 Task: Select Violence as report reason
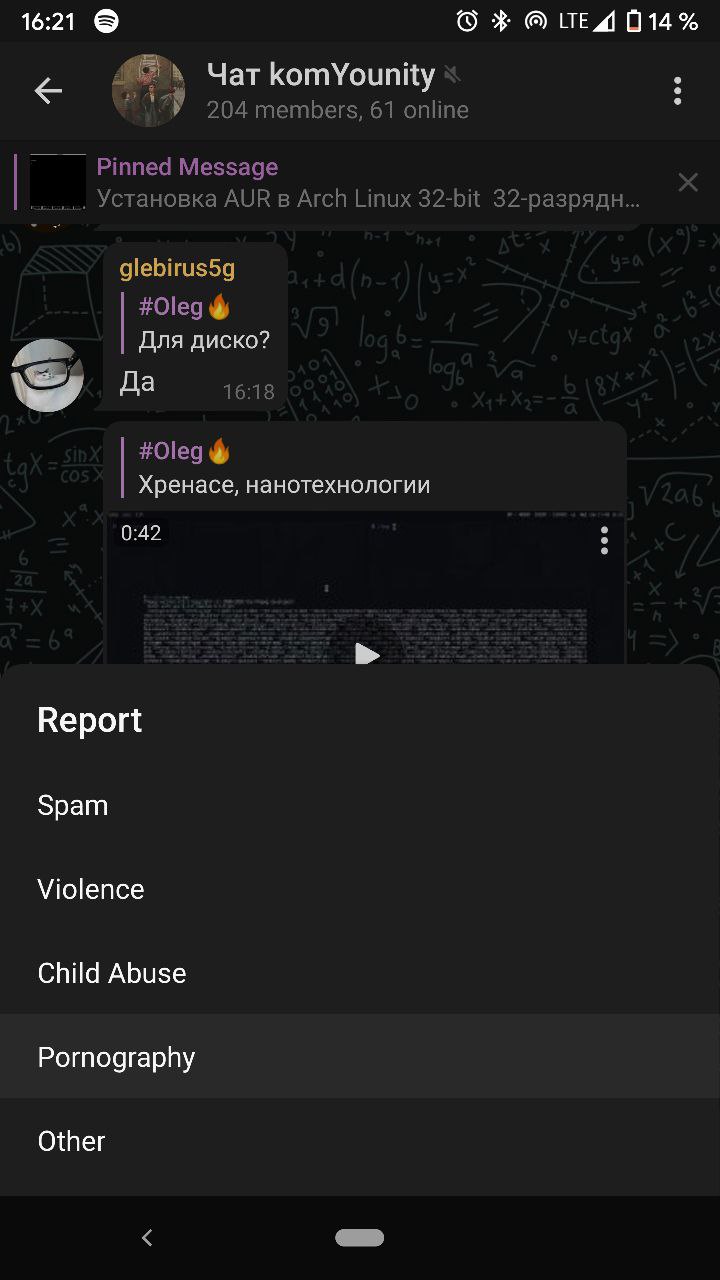coord(360,889)
